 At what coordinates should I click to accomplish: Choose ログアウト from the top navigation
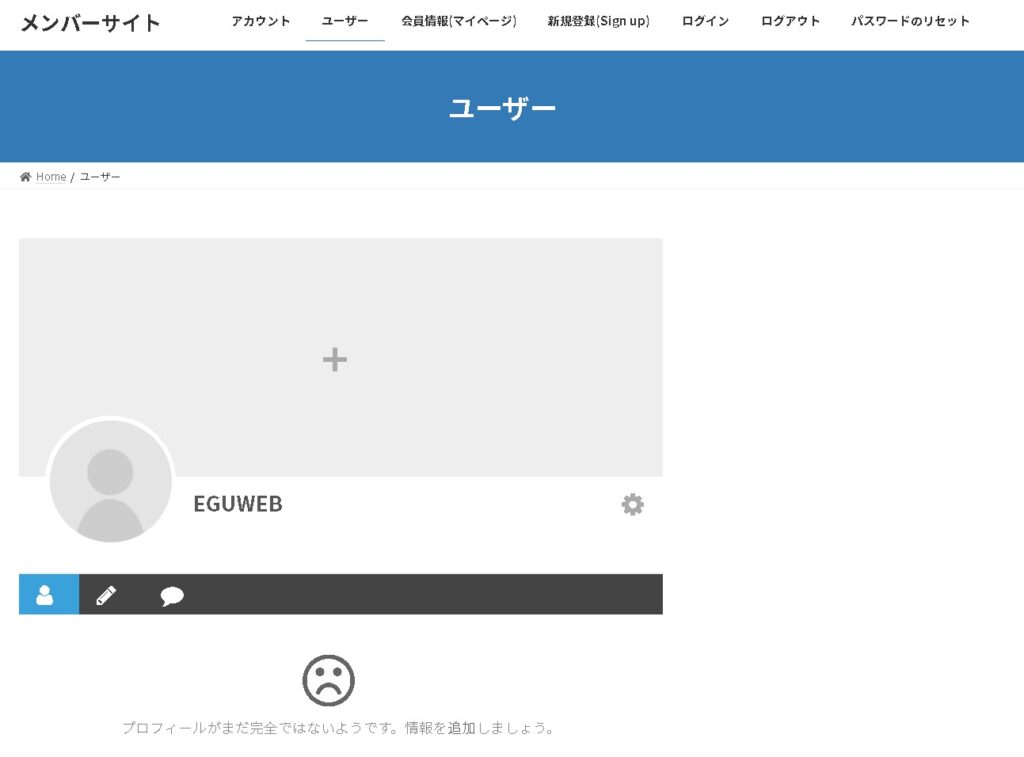(790, 21)
